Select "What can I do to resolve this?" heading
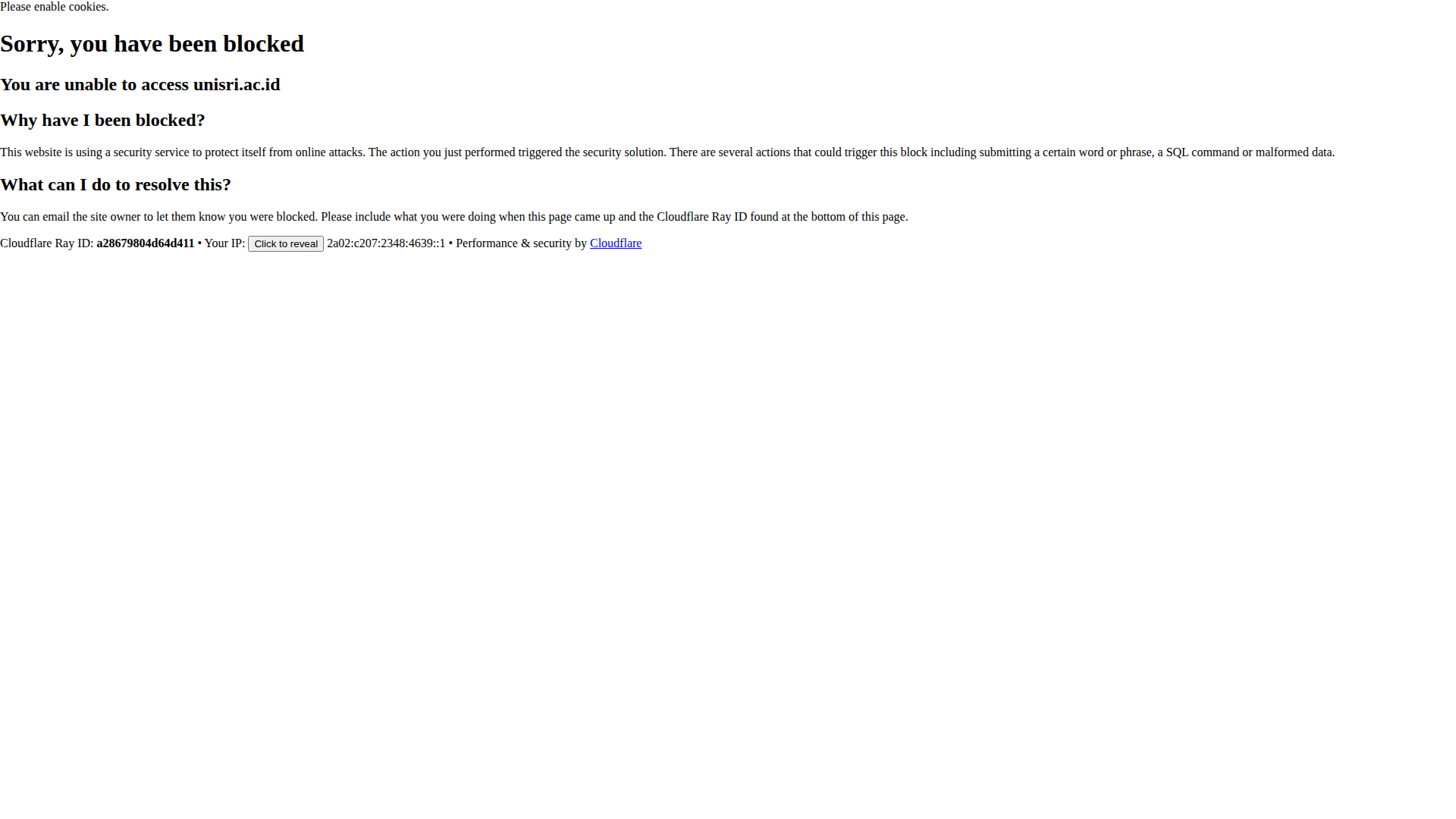The image size is (1456, 819). [x=115, y=184]
